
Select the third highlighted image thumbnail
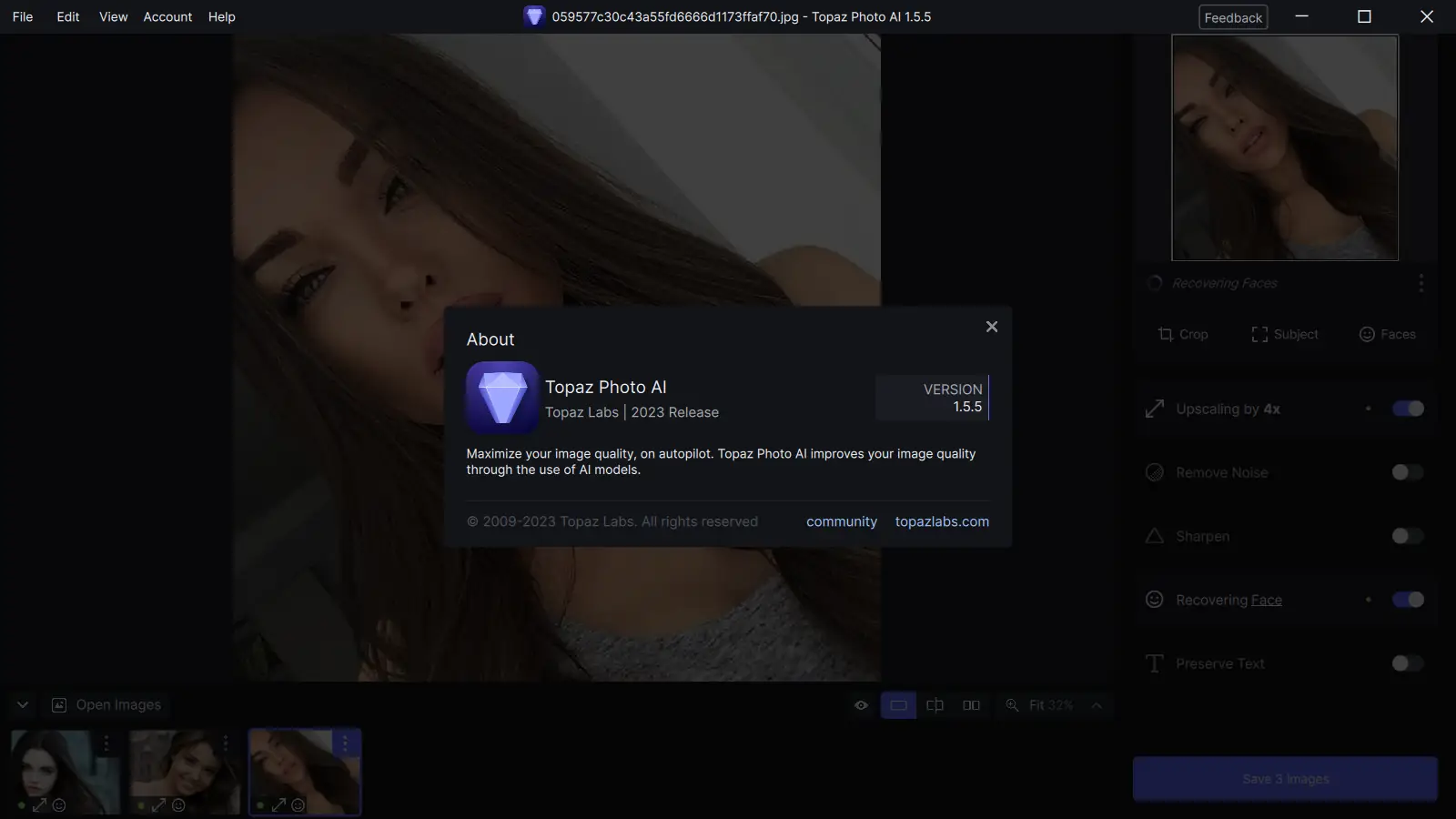click(305, 772)
